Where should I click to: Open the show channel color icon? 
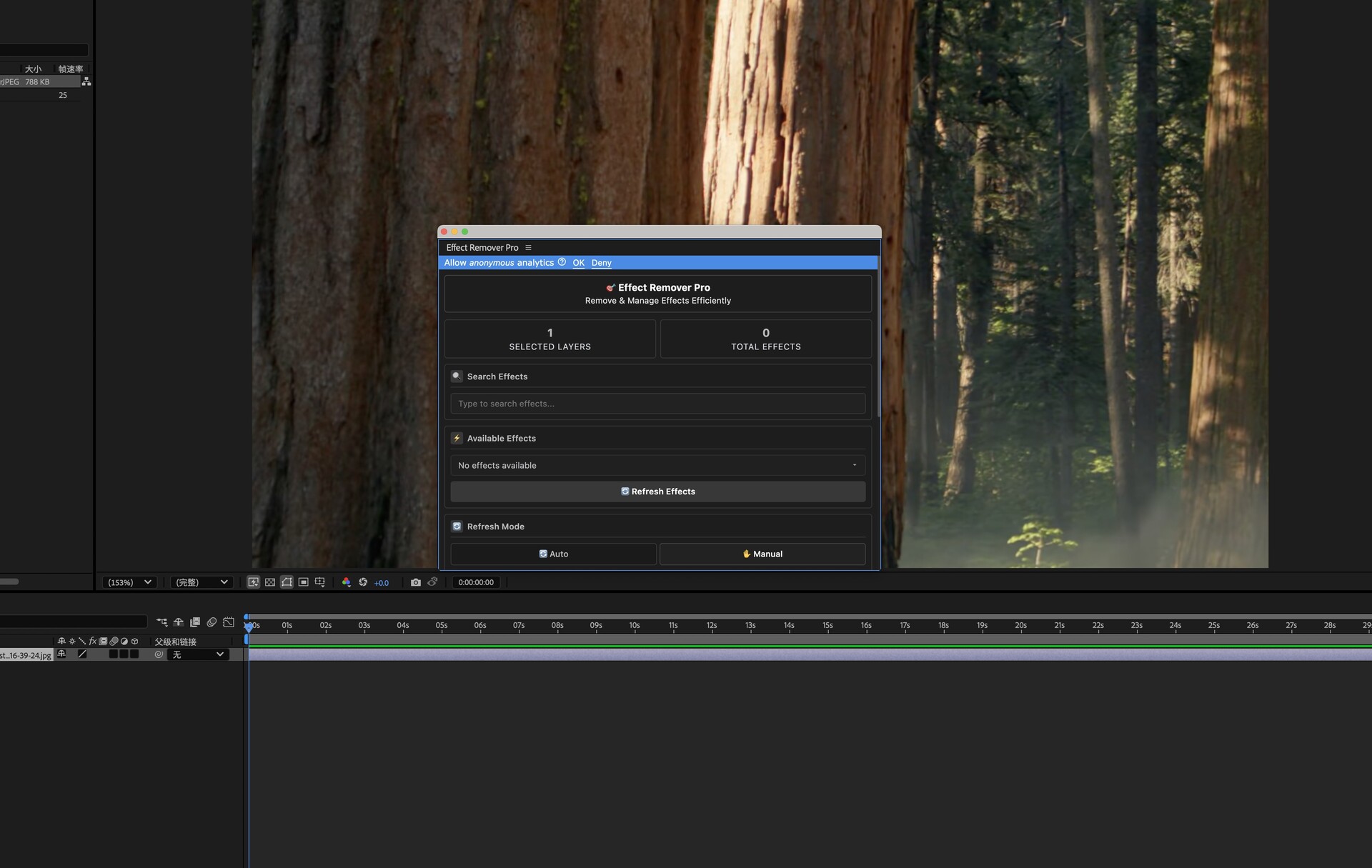[x=347, y=582]
